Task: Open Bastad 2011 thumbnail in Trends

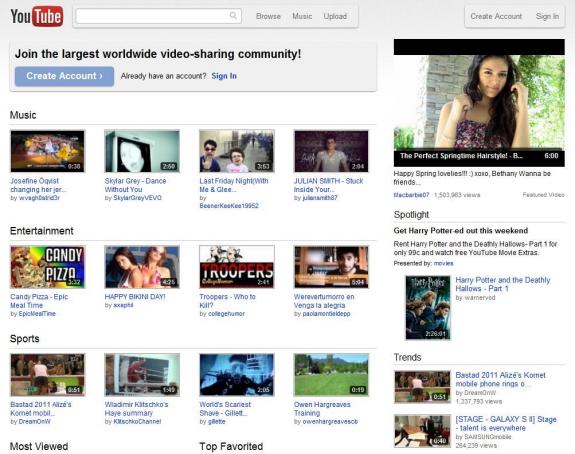Action: (422, 387)
